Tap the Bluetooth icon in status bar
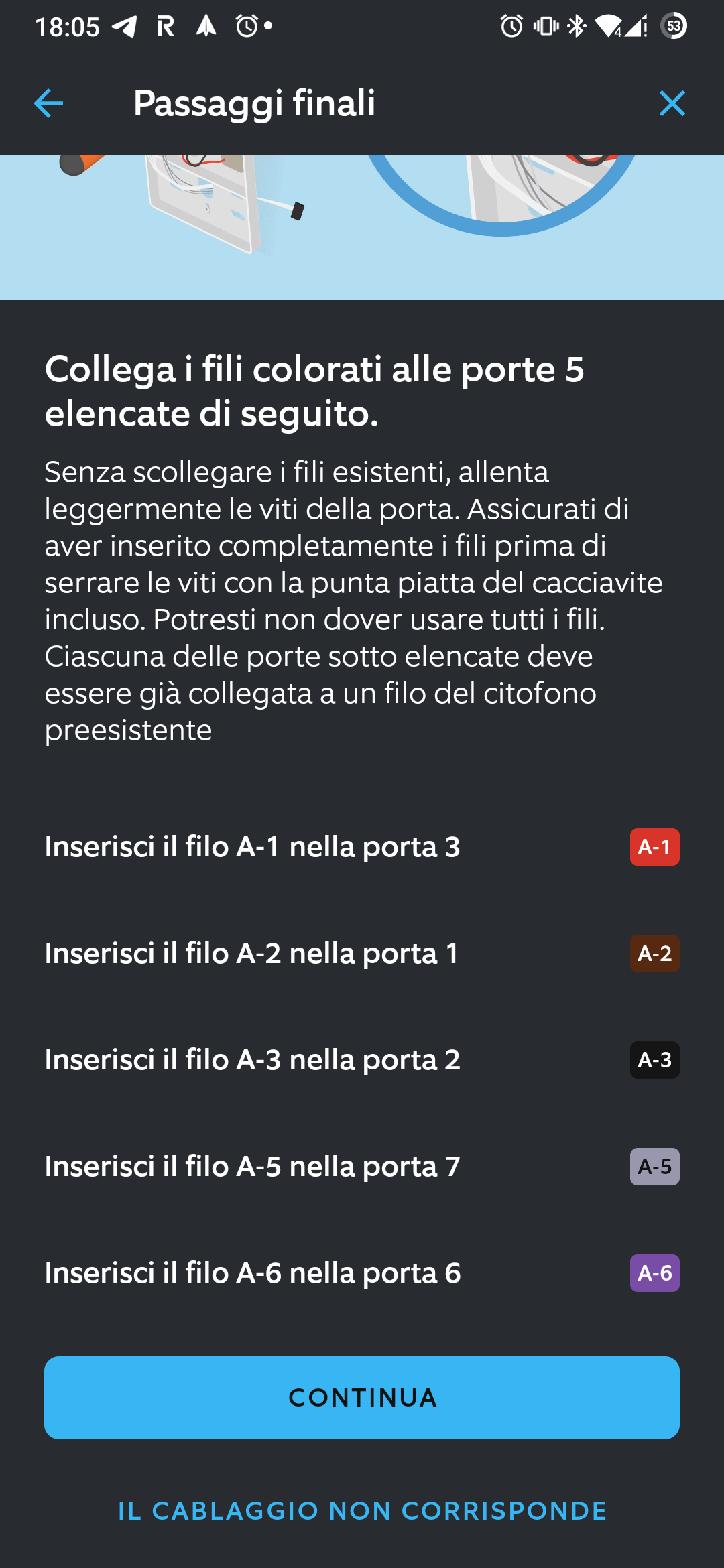 [577, 27]
